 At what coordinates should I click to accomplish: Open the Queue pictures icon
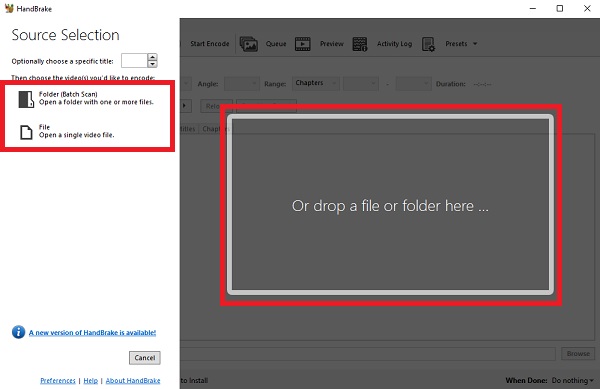pyautogui.click(x=249, y=44)
